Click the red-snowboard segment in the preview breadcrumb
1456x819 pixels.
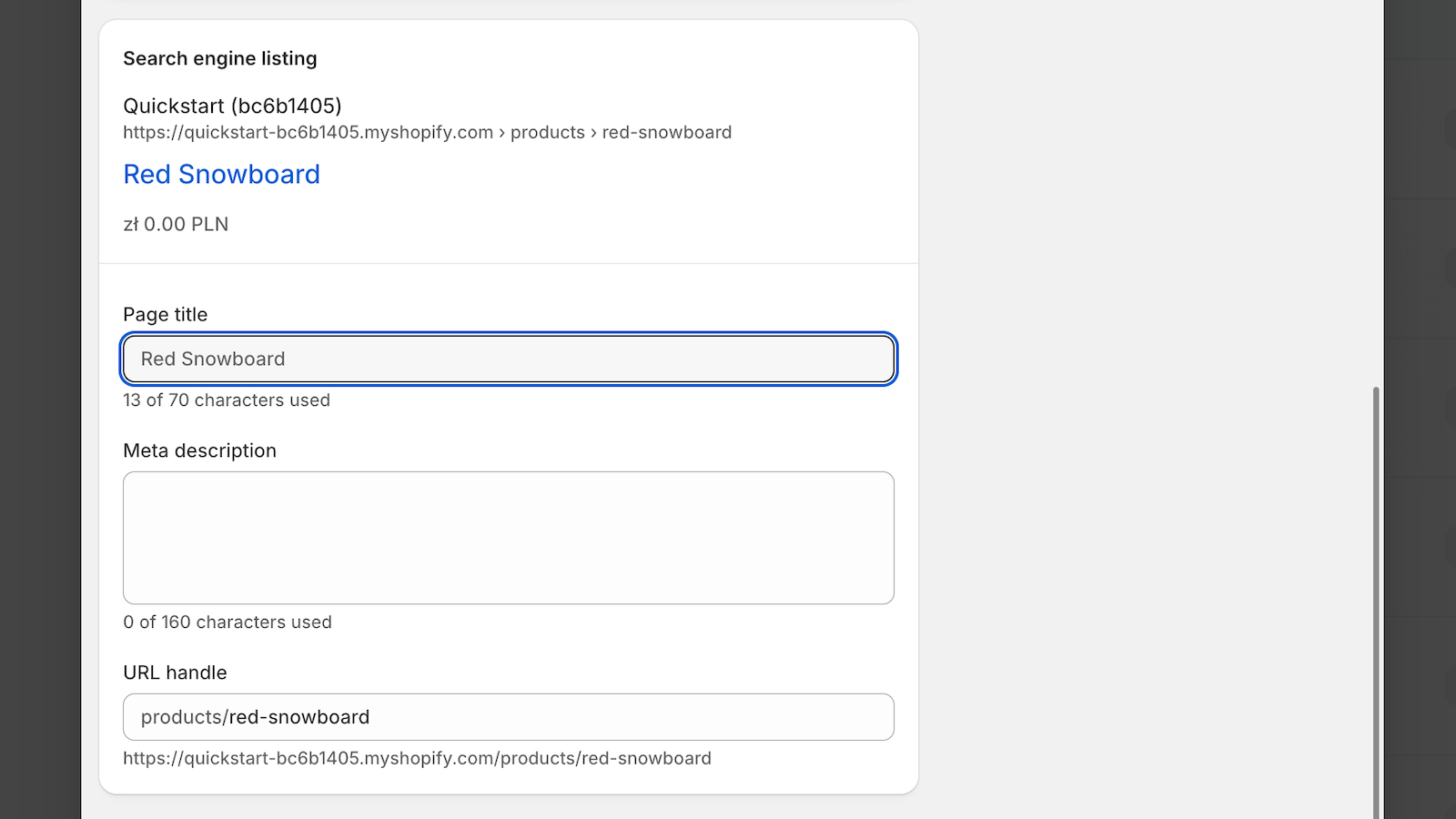(667, 132)
